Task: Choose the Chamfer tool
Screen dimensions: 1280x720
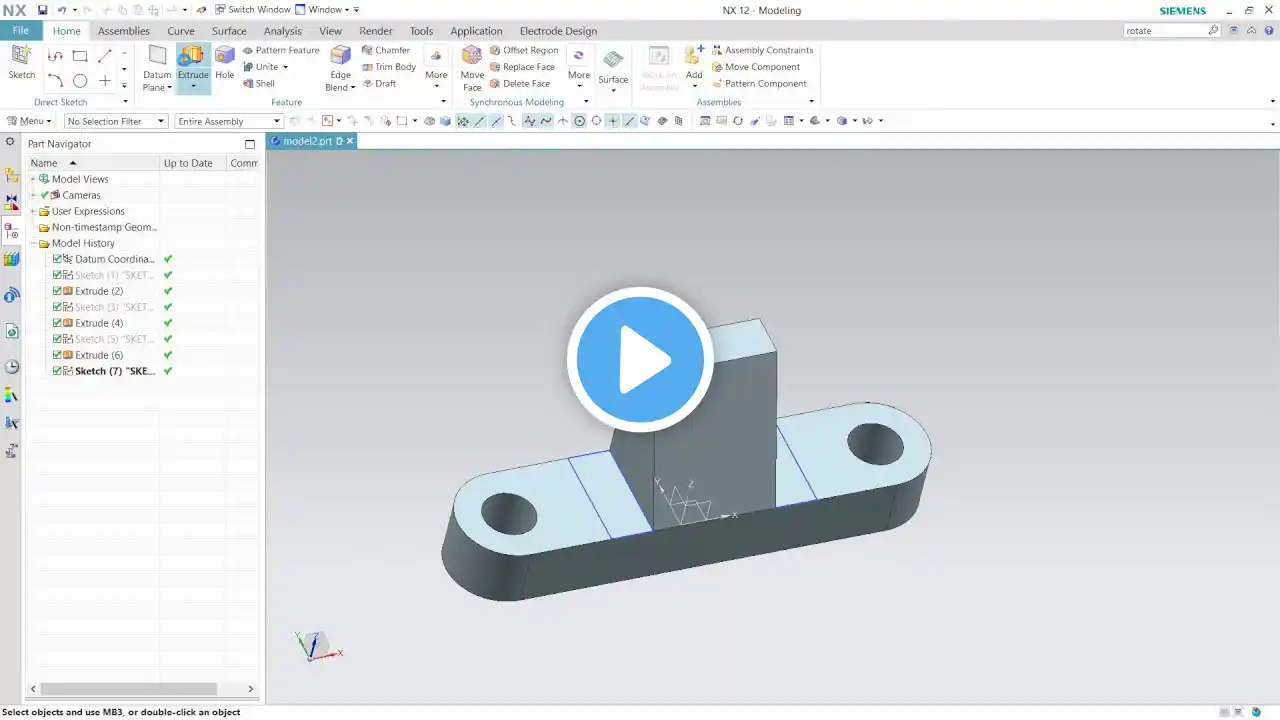Action: tap(386, 50)
